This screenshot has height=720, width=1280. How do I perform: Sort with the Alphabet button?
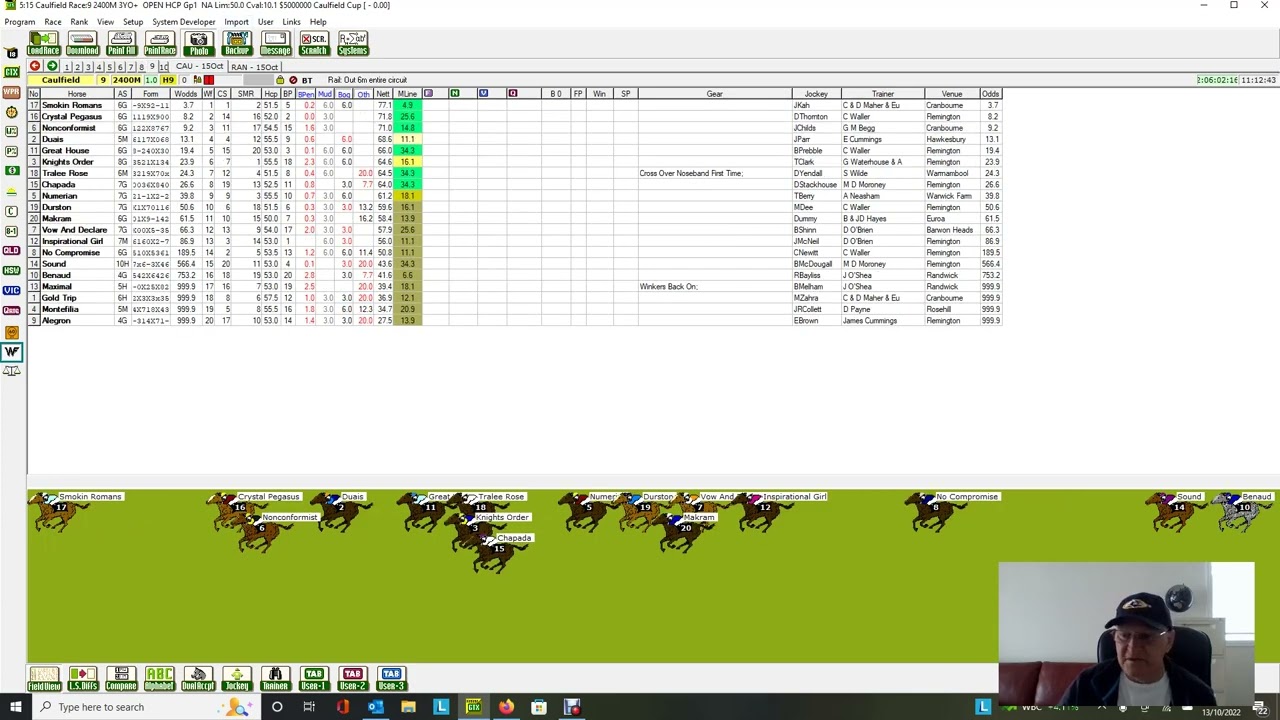point(159,679)
